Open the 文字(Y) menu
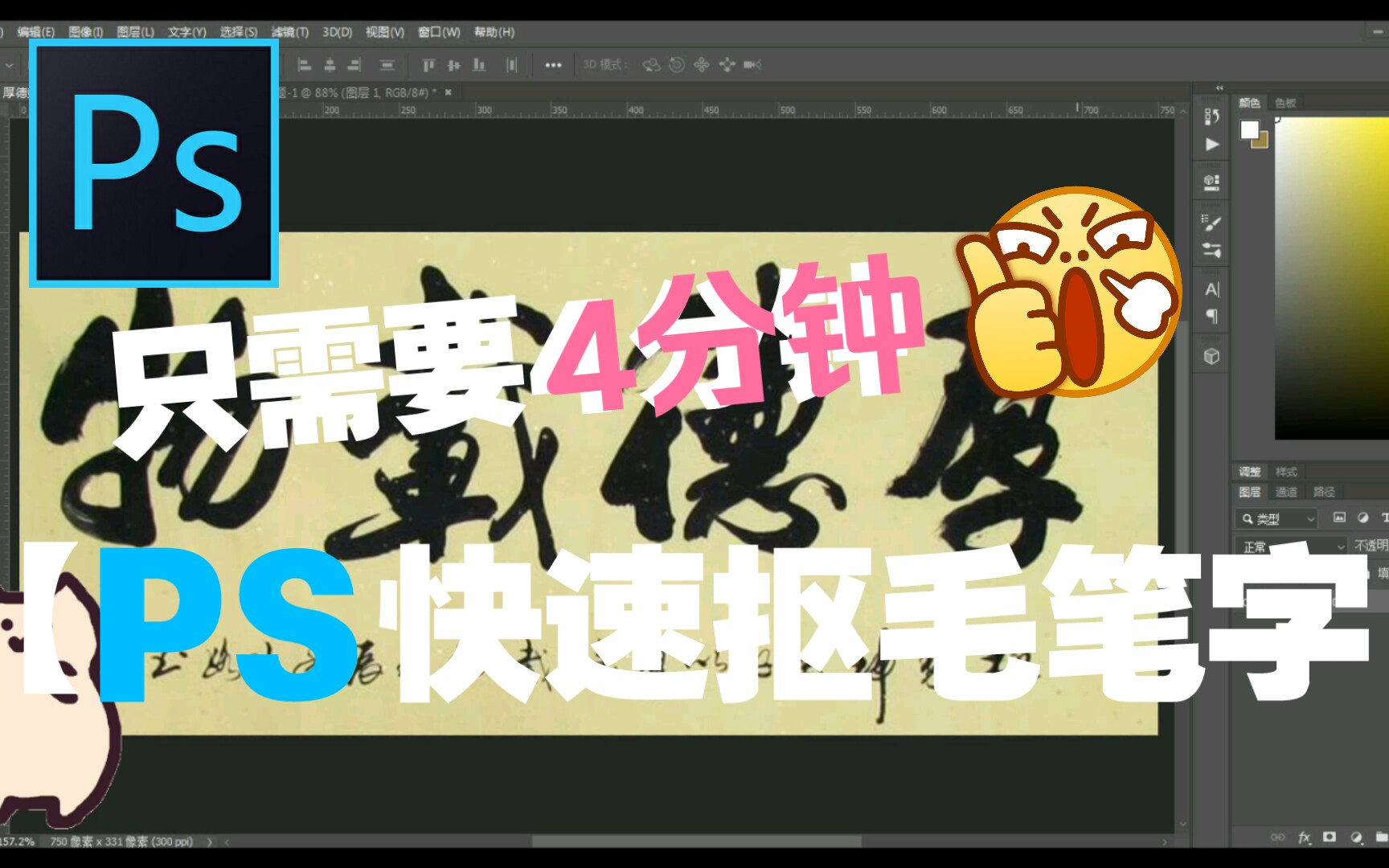 [x=186, y=32]
